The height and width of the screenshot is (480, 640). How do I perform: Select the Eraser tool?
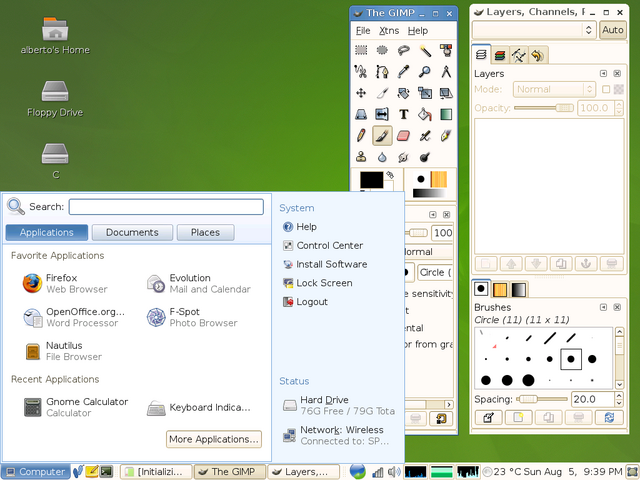tap(403, 136)
